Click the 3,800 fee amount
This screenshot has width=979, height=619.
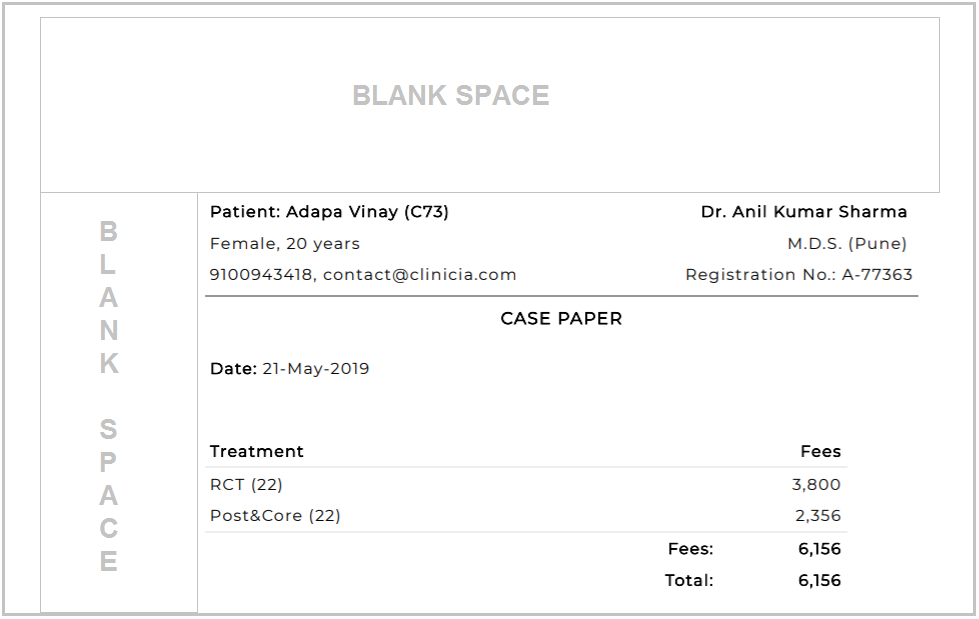(x=816, y=485)
